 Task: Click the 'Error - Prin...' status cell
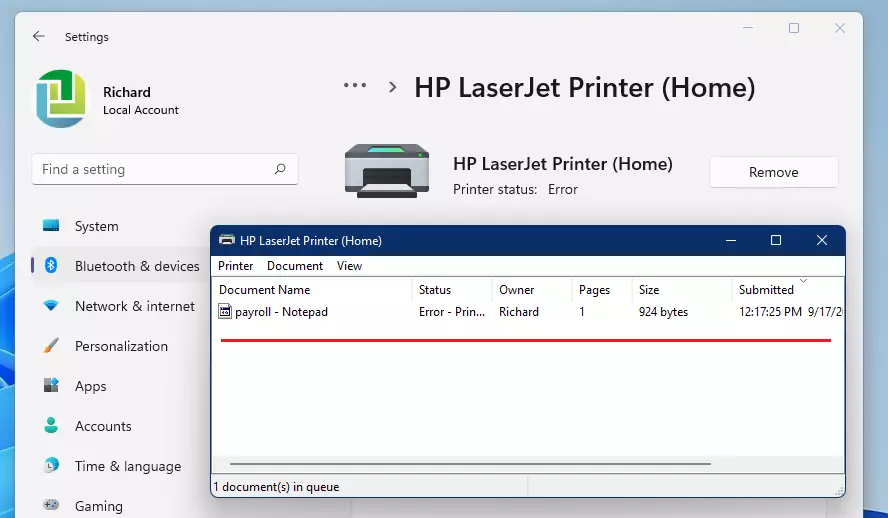point(452,312)
